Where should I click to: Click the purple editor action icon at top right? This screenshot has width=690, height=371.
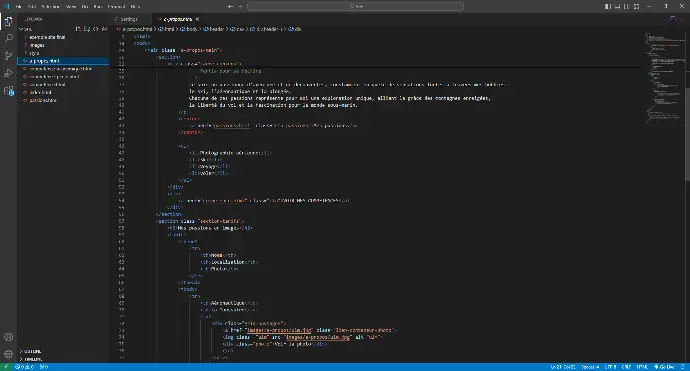[x=672, y=19]
